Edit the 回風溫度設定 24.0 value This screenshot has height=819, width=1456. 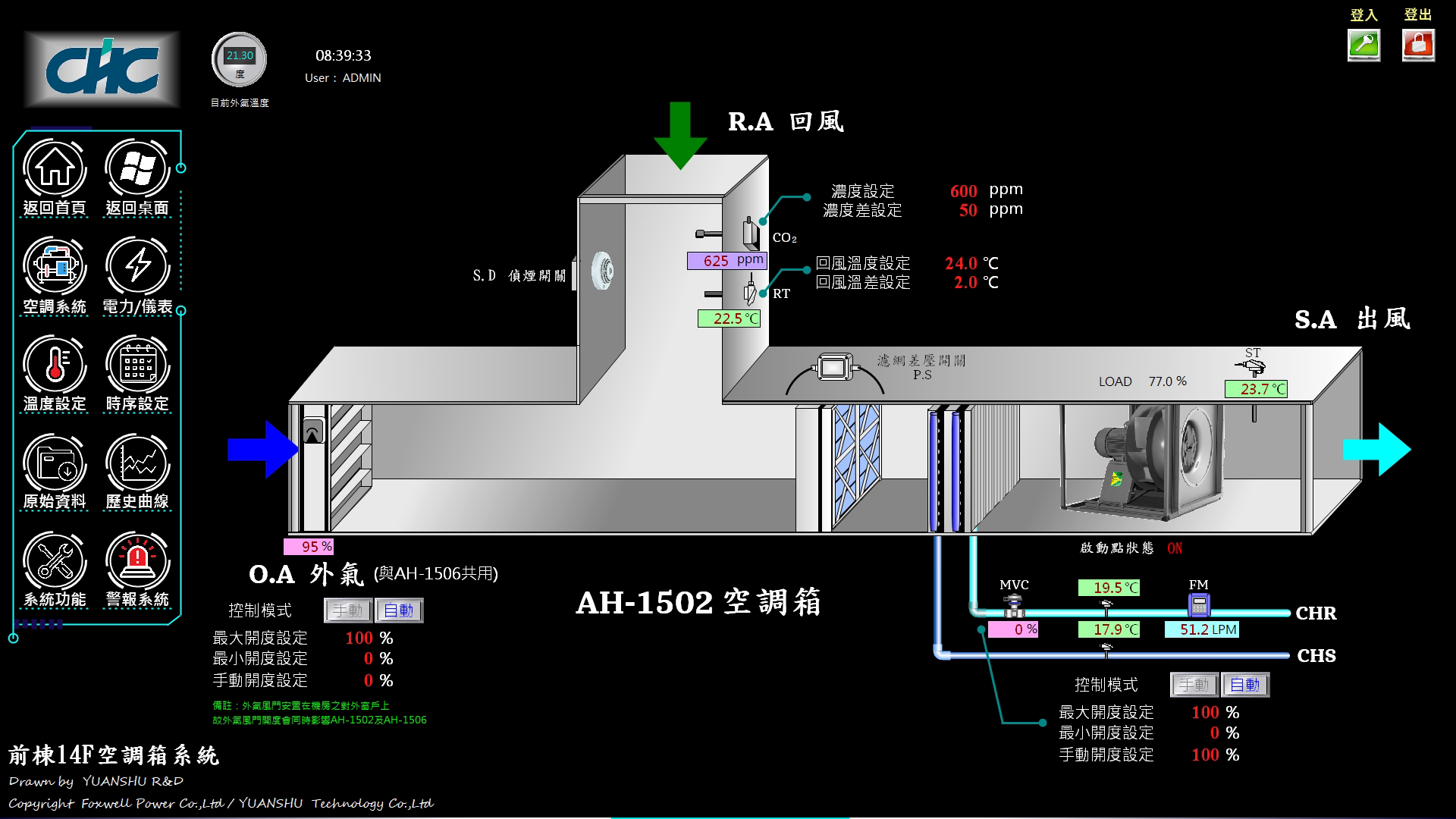coord(961,263)
